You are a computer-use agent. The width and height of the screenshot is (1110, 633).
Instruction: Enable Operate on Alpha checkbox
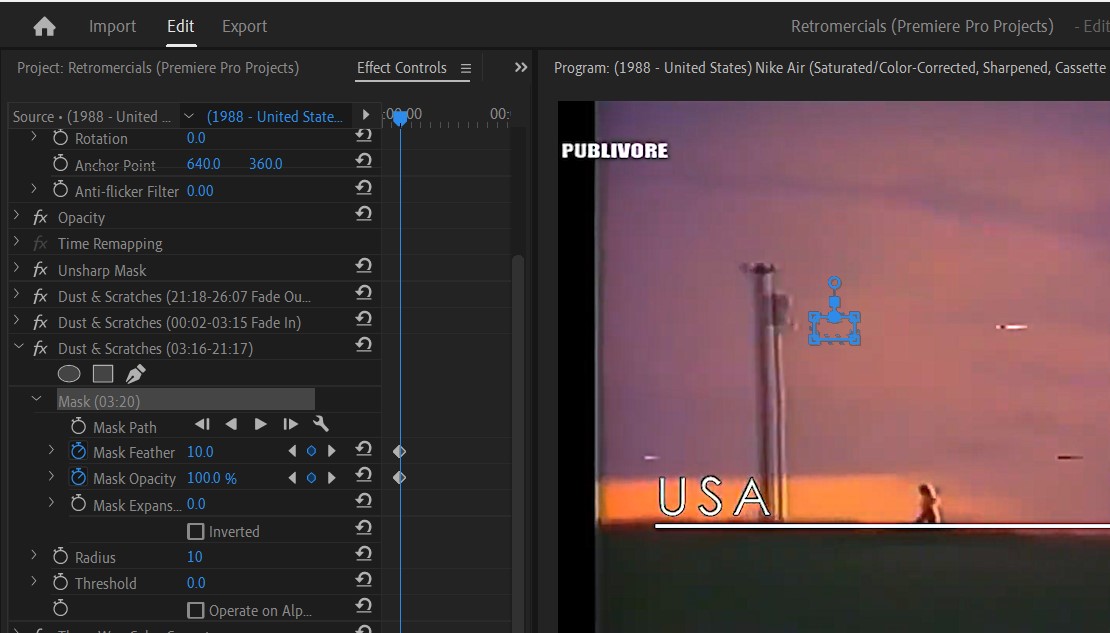click(195, 610)
